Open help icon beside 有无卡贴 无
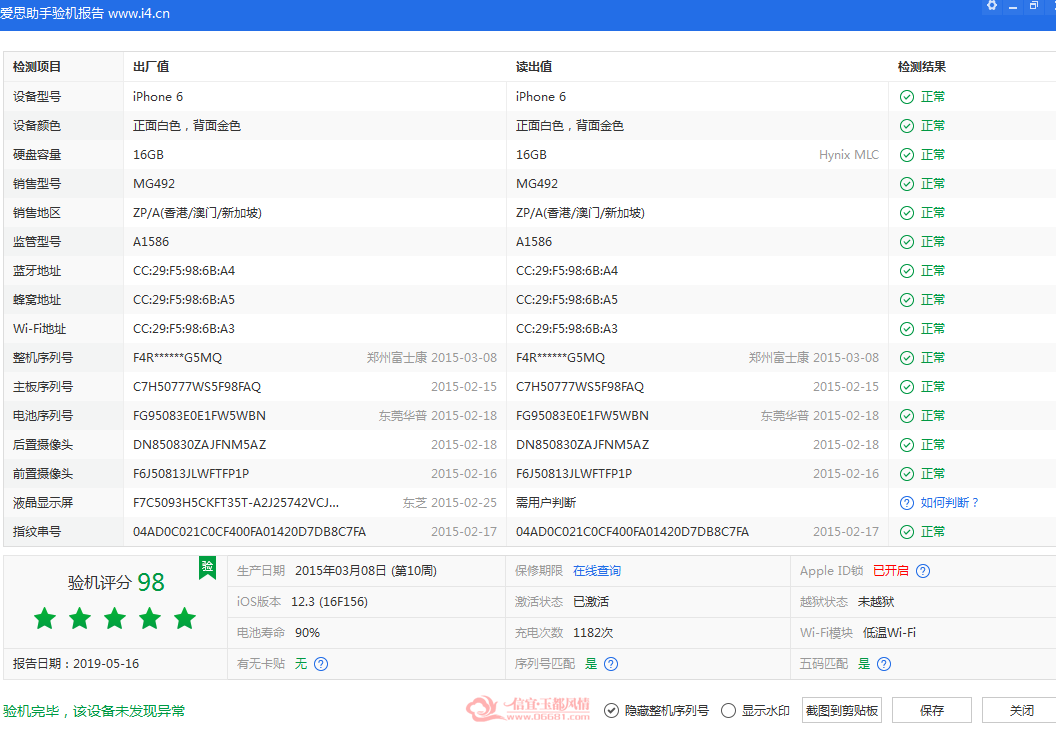The width and height of the screenshot is (1056, 730). point(321,664)
